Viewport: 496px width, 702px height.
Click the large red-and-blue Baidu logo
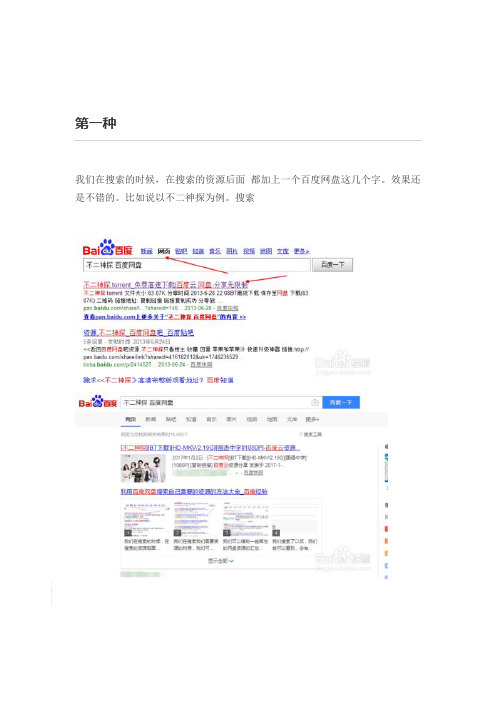click(x=107, y=248)
